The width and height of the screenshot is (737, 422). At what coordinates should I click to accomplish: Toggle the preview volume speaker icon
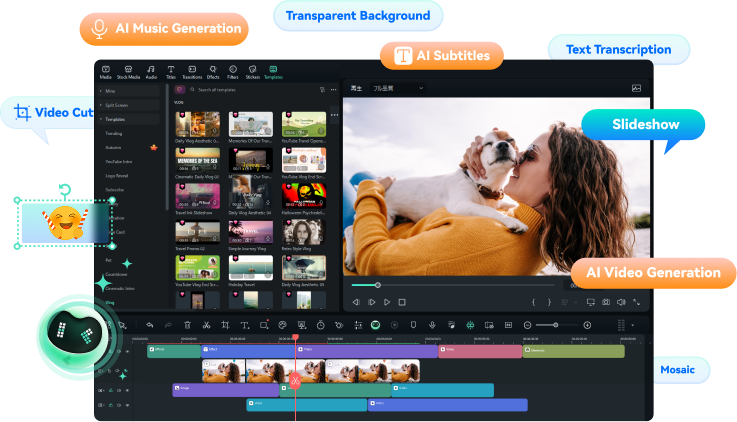620,301
